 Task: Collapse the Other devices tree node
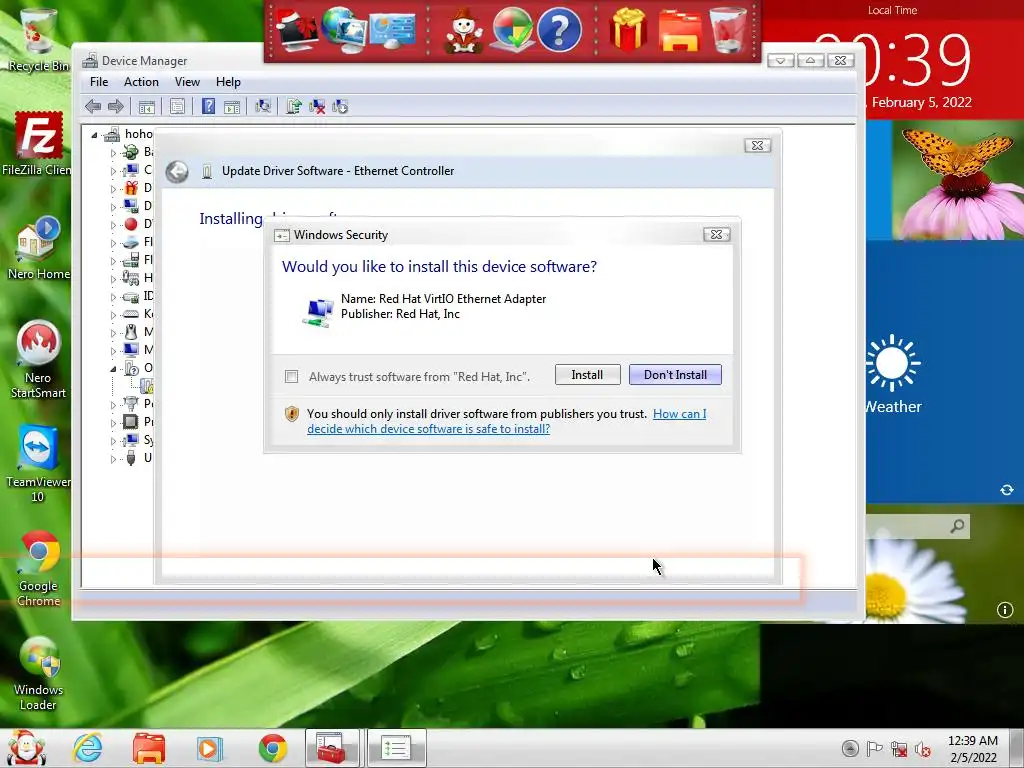pyautogui.click(x=113, y=369)
